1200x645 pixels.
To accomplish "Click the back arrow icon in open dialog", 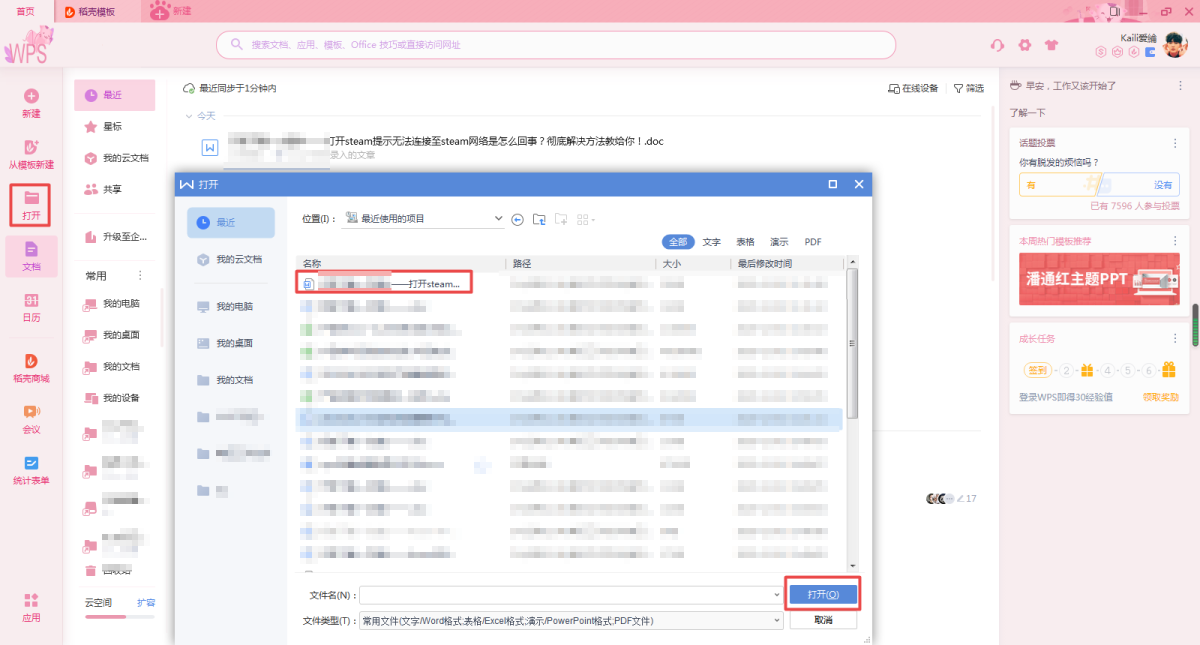I will click(x=517, y=219).
